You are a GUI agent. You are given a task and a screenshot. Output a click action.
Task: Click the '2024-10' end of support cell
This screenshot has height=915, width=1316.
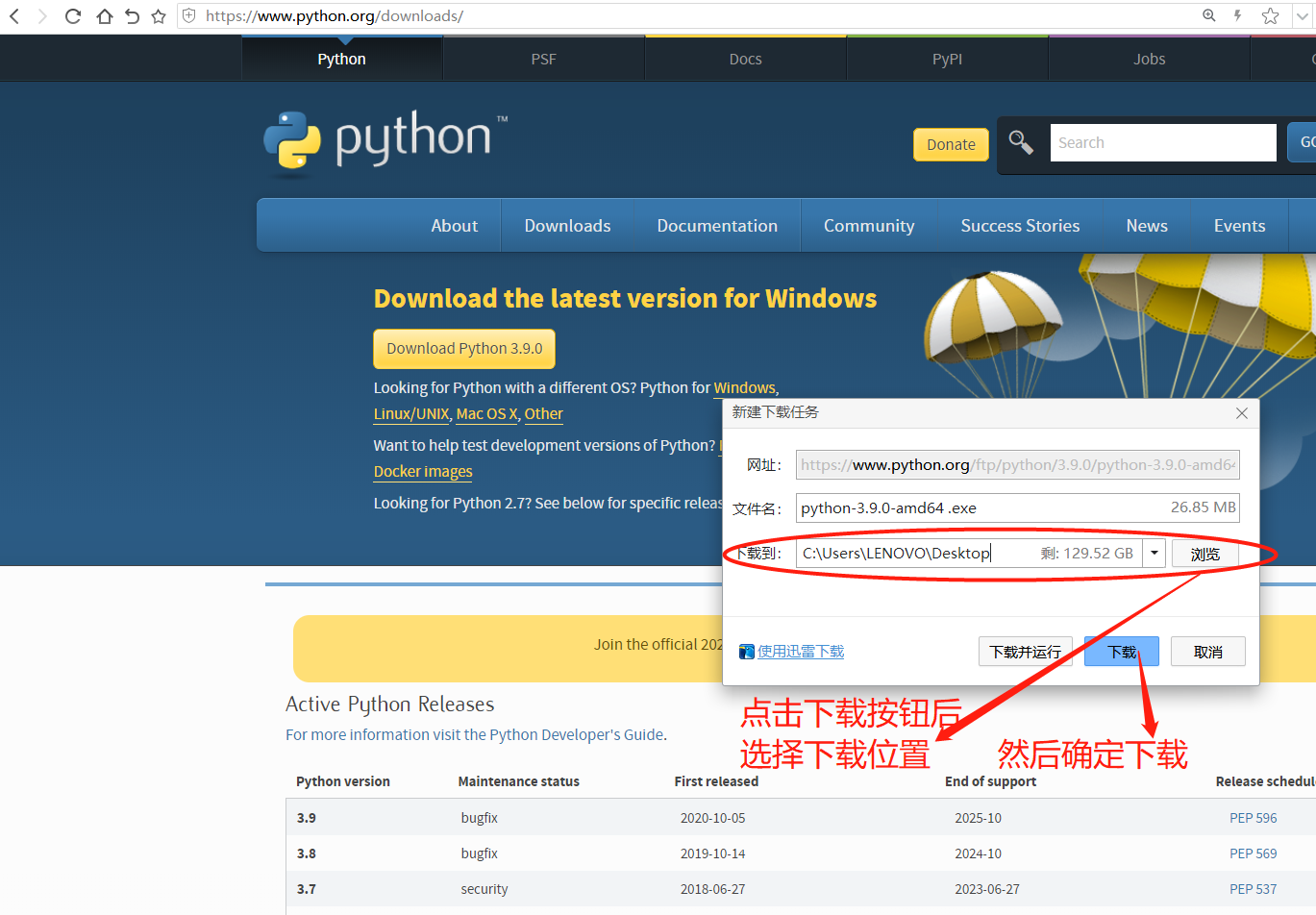point(979,853)
